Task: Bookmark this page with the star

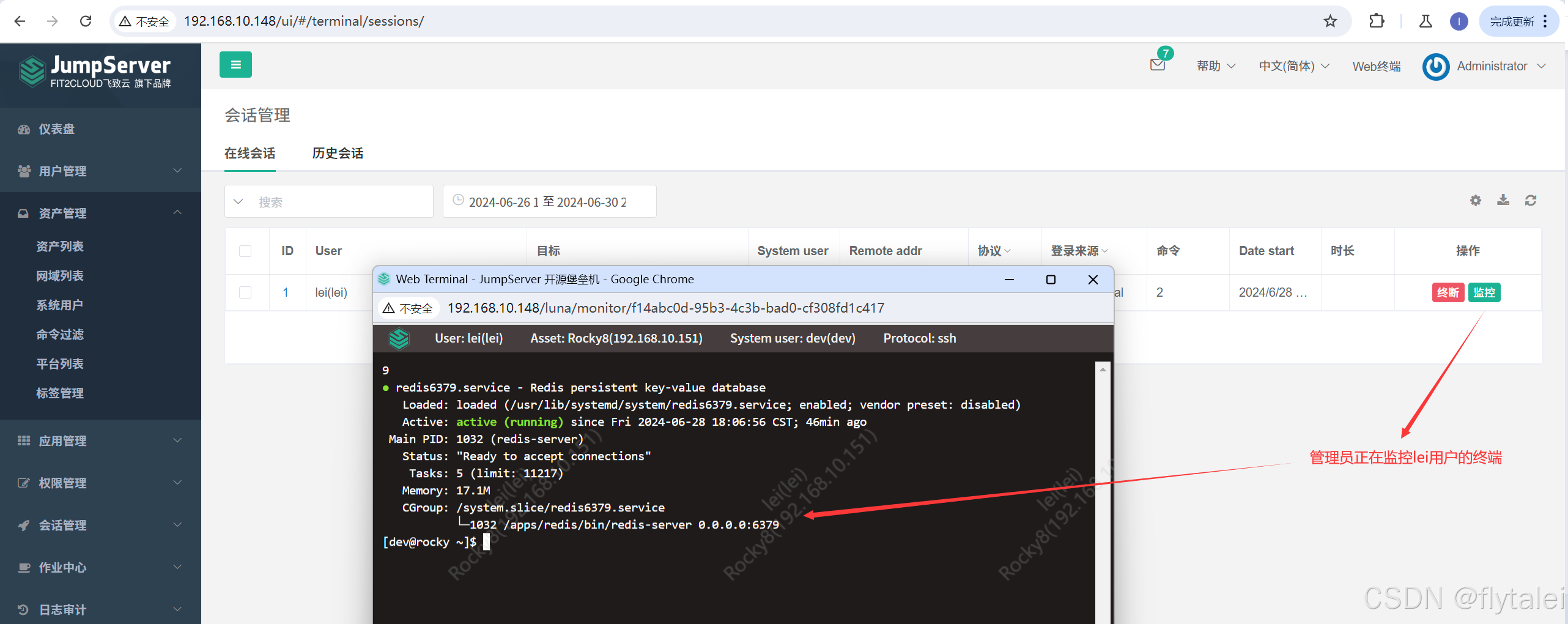Action: pyautogui.click(x=1330, y=21)
